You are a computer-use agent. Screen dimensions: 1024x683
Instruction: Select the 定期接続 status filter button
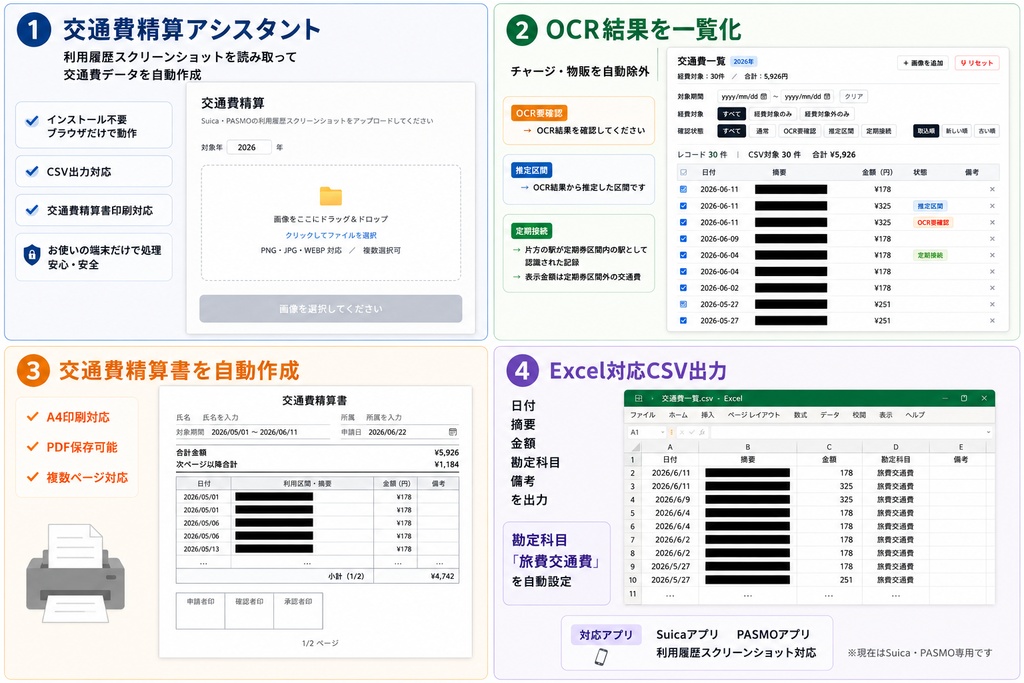[x=878, y=131]
